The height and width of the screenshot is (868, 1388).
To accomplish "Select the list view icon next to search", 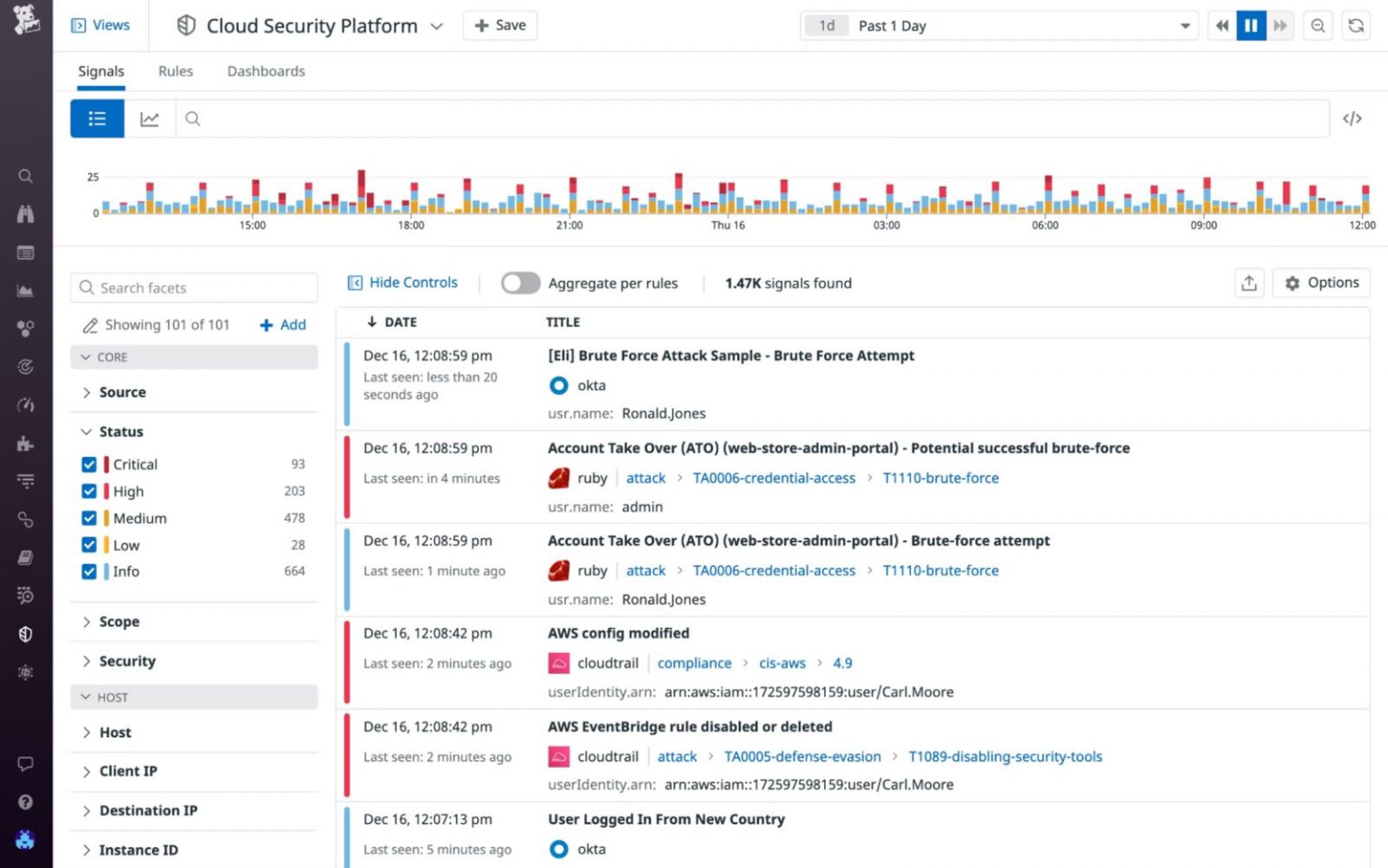I will click(97, 118).
